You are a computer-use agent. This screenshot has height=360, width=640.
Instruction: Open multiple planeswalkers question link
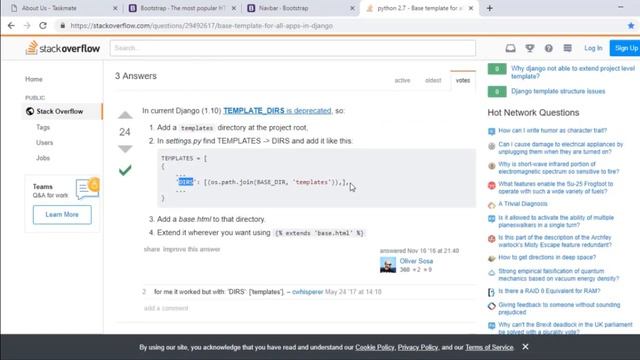(x=556, y=221)
